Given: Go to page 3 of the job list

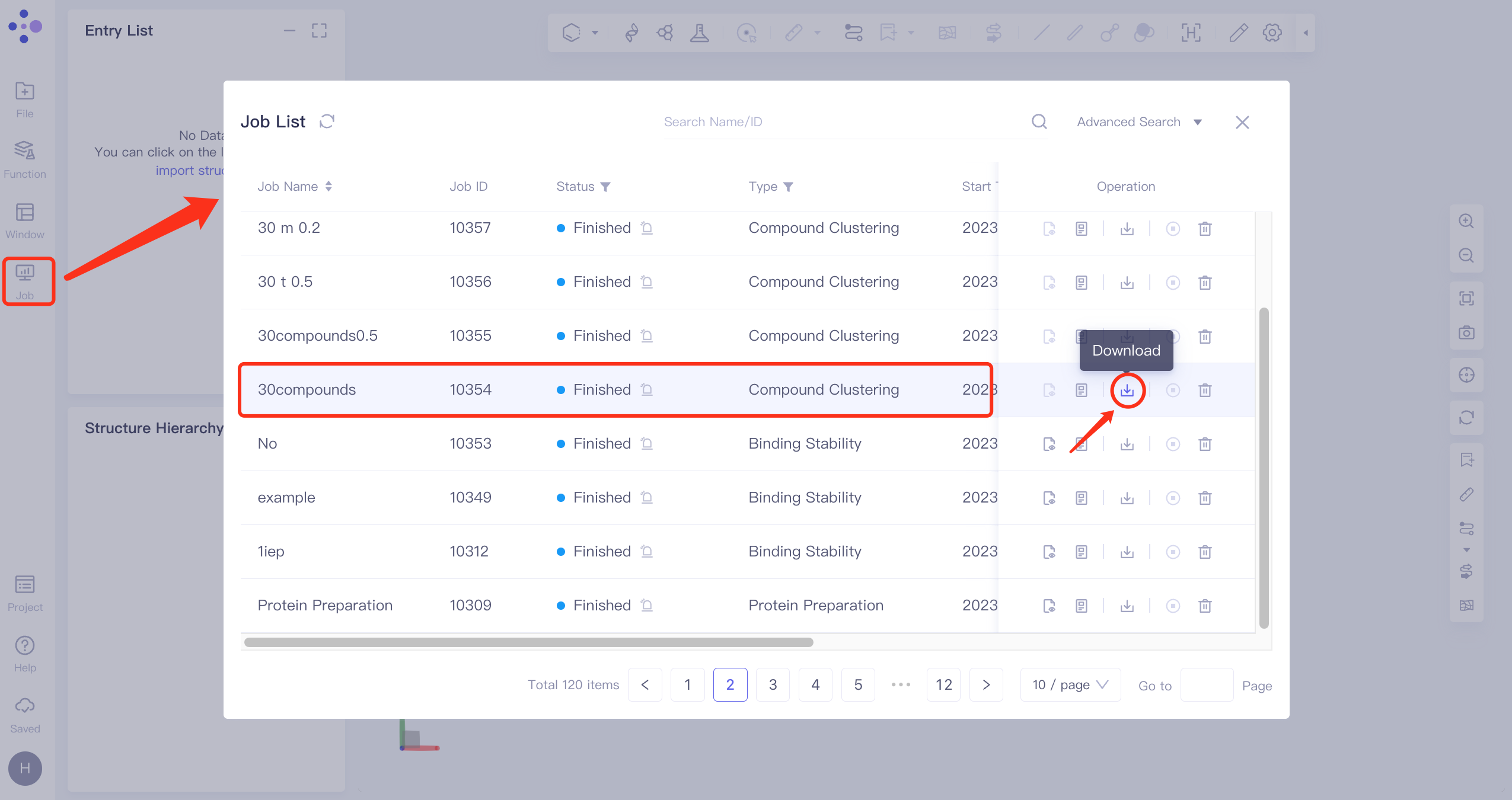Looking at the screenshot, I should click(x=773, y=685).
